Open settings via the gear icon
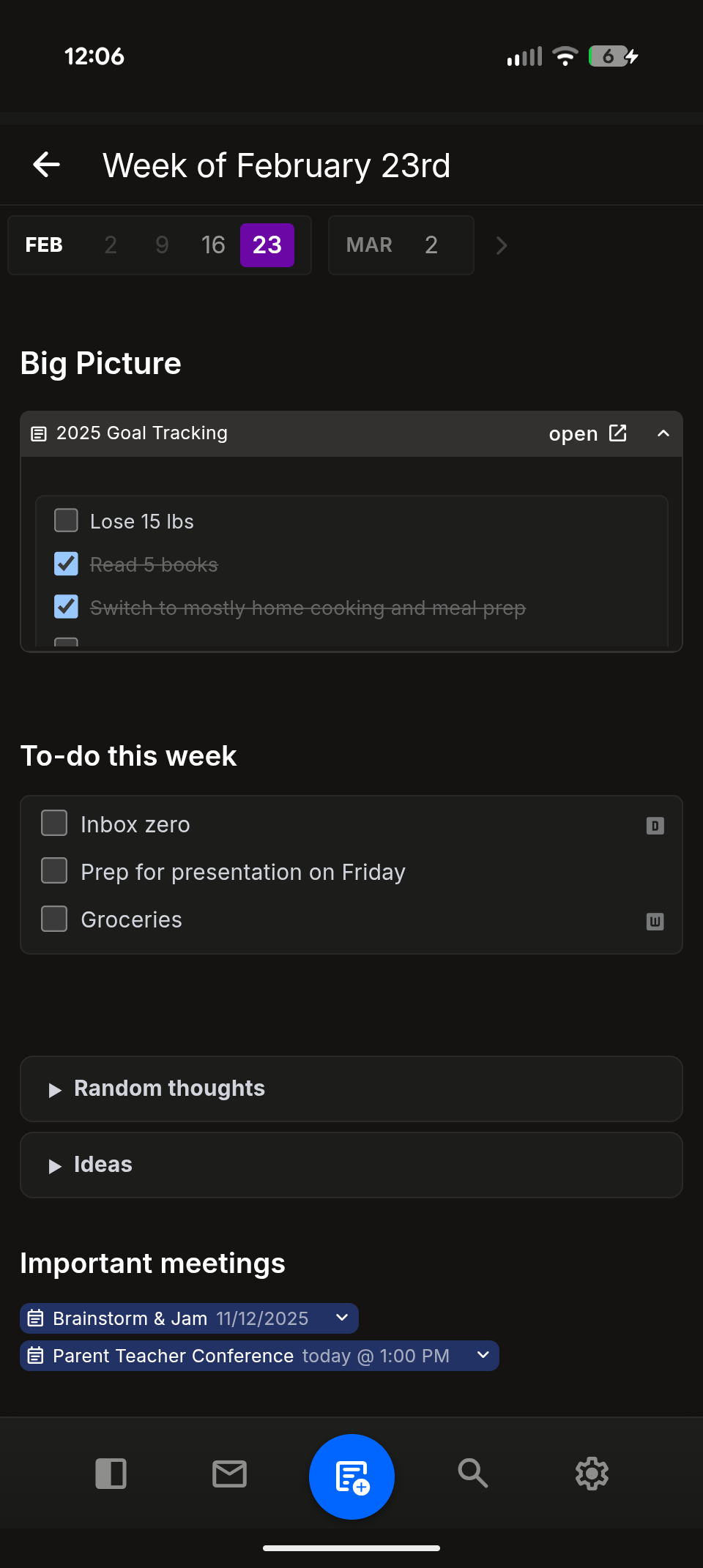The image size is (703, 1568). click(592, 1475)
